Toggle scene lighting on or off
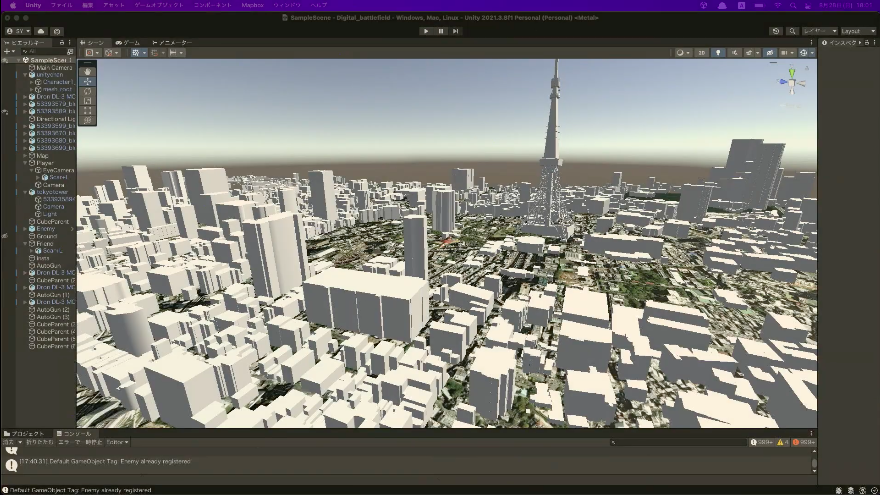Image resolution: width=880 pixels, height=495 pixels. coord(718,53)
